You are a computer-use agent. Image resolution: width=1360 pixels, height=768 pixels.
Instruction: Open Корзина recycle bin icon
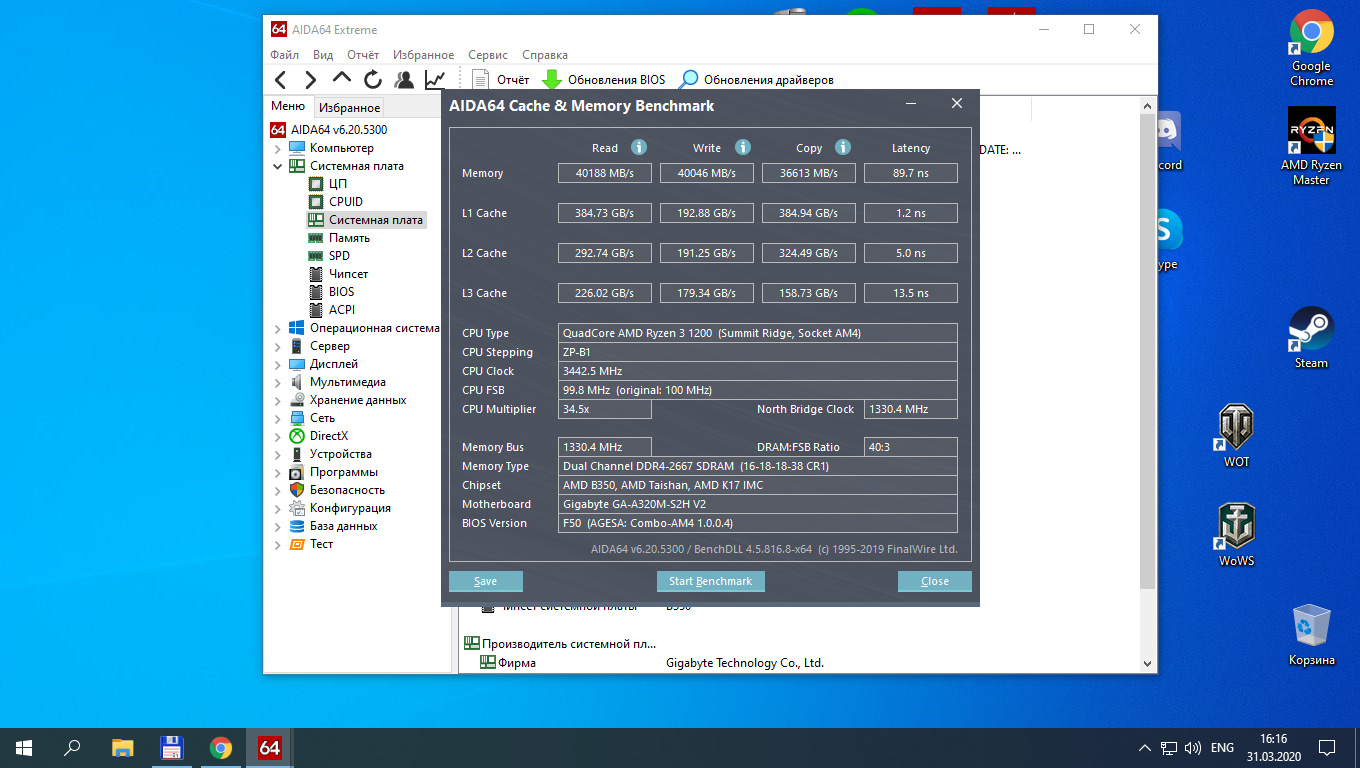1311,635
